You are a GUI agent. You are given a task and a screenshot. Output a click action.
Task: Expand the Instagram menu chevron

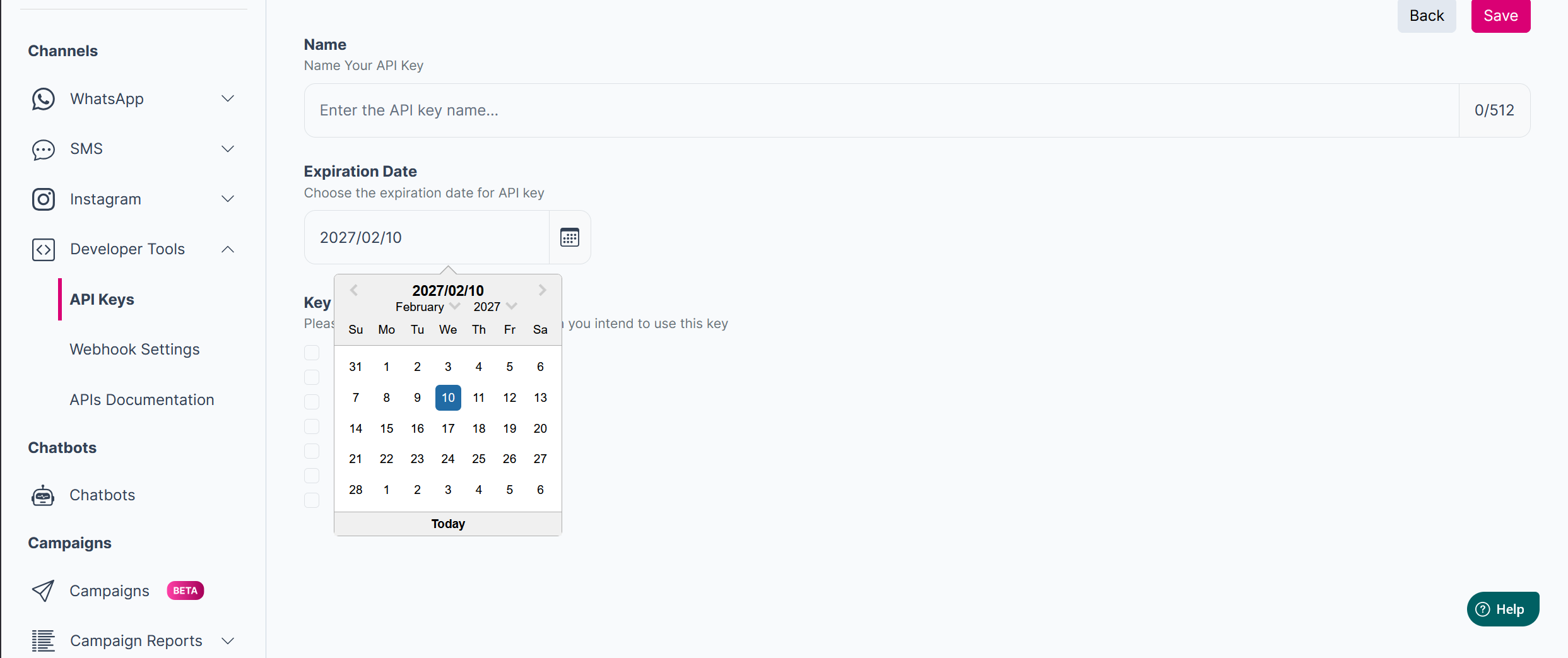(x=228, y=199)
